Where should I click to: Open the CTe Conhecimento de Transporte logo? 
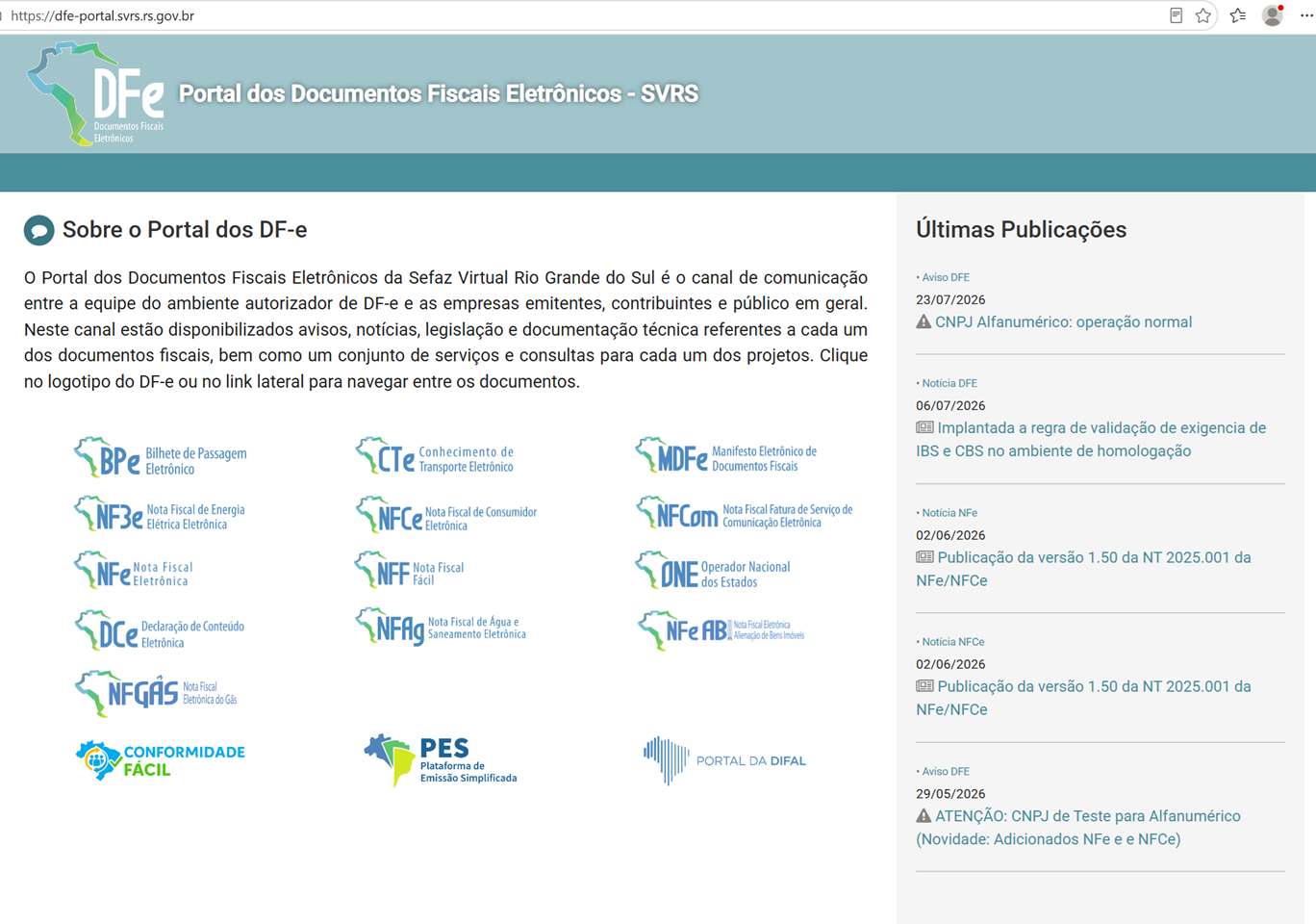point(435,457)
